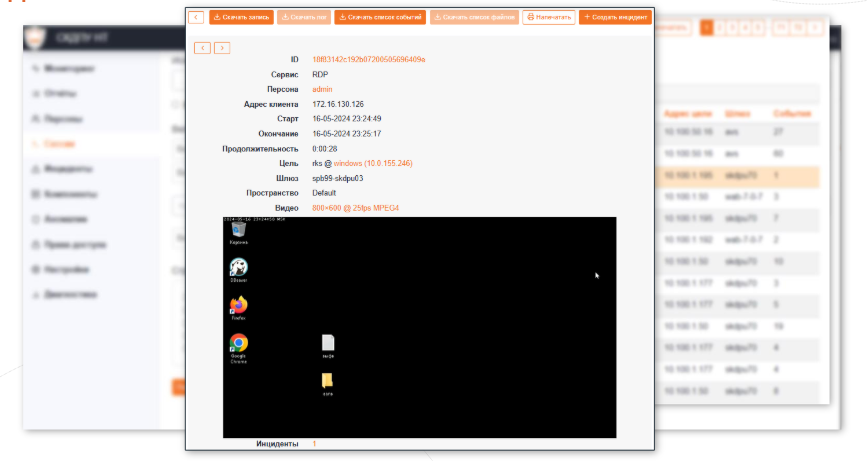Download the event list (Скачать список событий)
Viewport: 867px width, 461px height.
pyautogui.click(x=380, y=17)
